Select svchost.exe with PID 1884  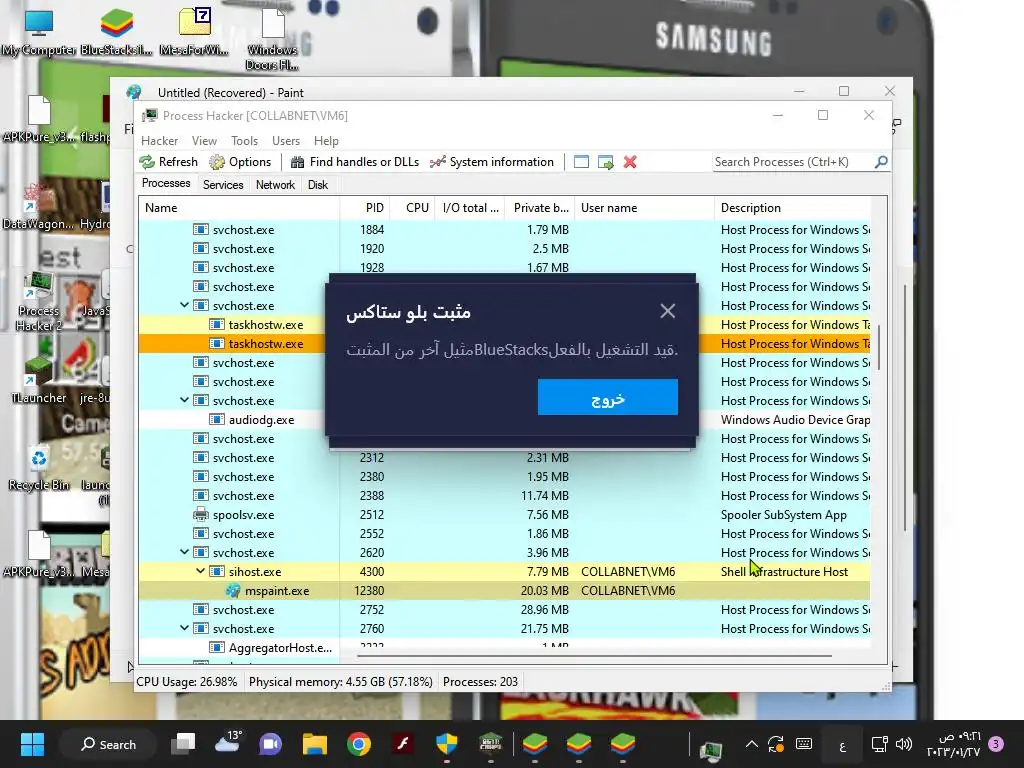tap(504, 230)
